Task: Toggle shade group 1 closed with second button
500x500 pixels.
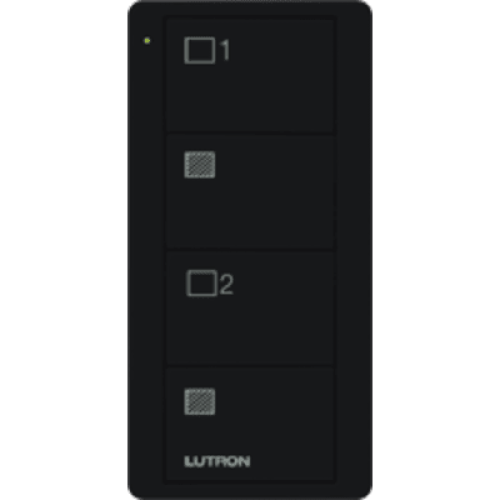Action: point(250,192)
